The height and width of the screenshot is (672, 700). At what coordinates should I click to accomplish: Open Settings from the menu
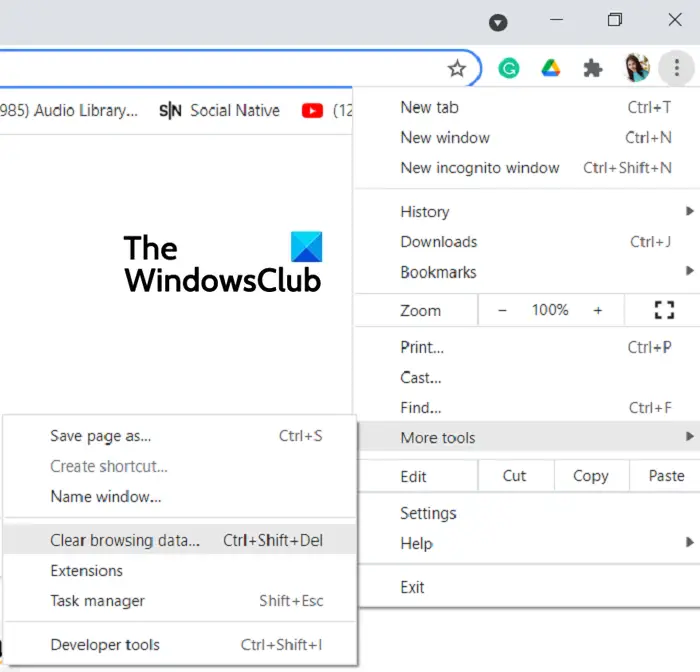(528, 513)
